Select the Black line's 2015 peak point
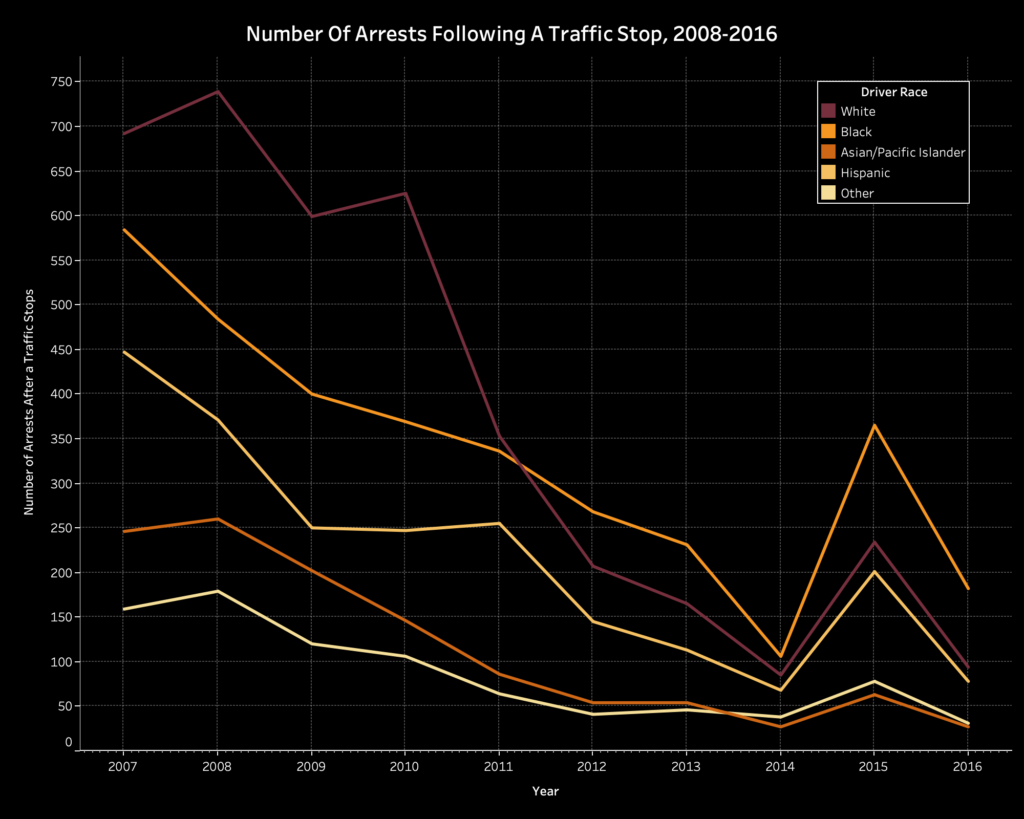This screenshot has height=819, width=1024. coord(874,425)
